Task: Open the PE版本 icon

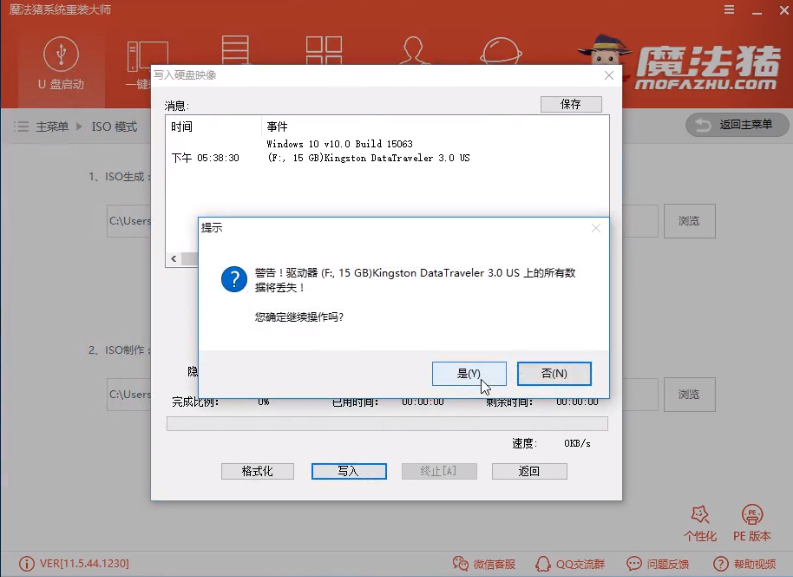Action: tap(751, 522)
